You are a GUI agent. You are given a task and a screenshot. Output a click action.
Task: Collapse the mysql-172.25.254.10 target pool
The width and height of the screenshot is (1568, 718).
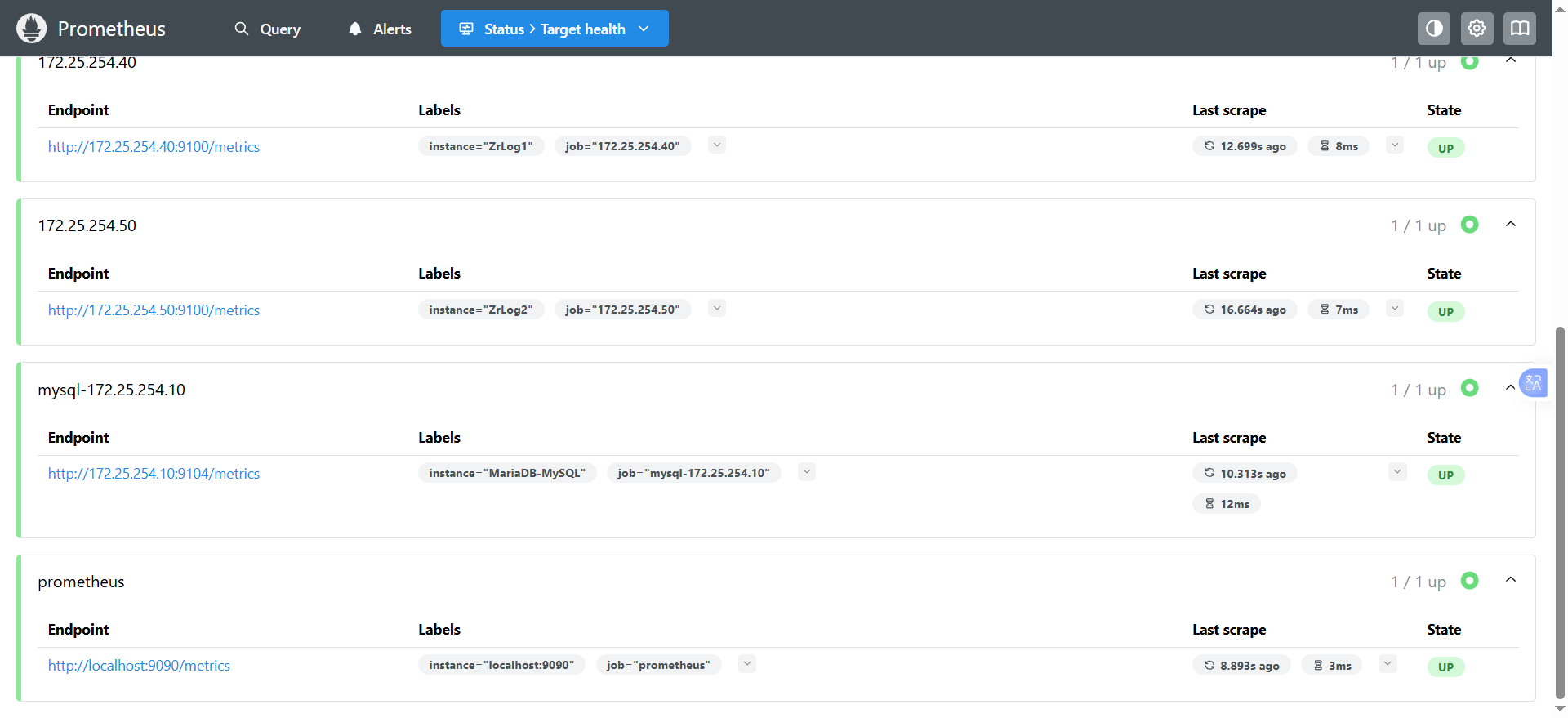tap(1510, 388)
